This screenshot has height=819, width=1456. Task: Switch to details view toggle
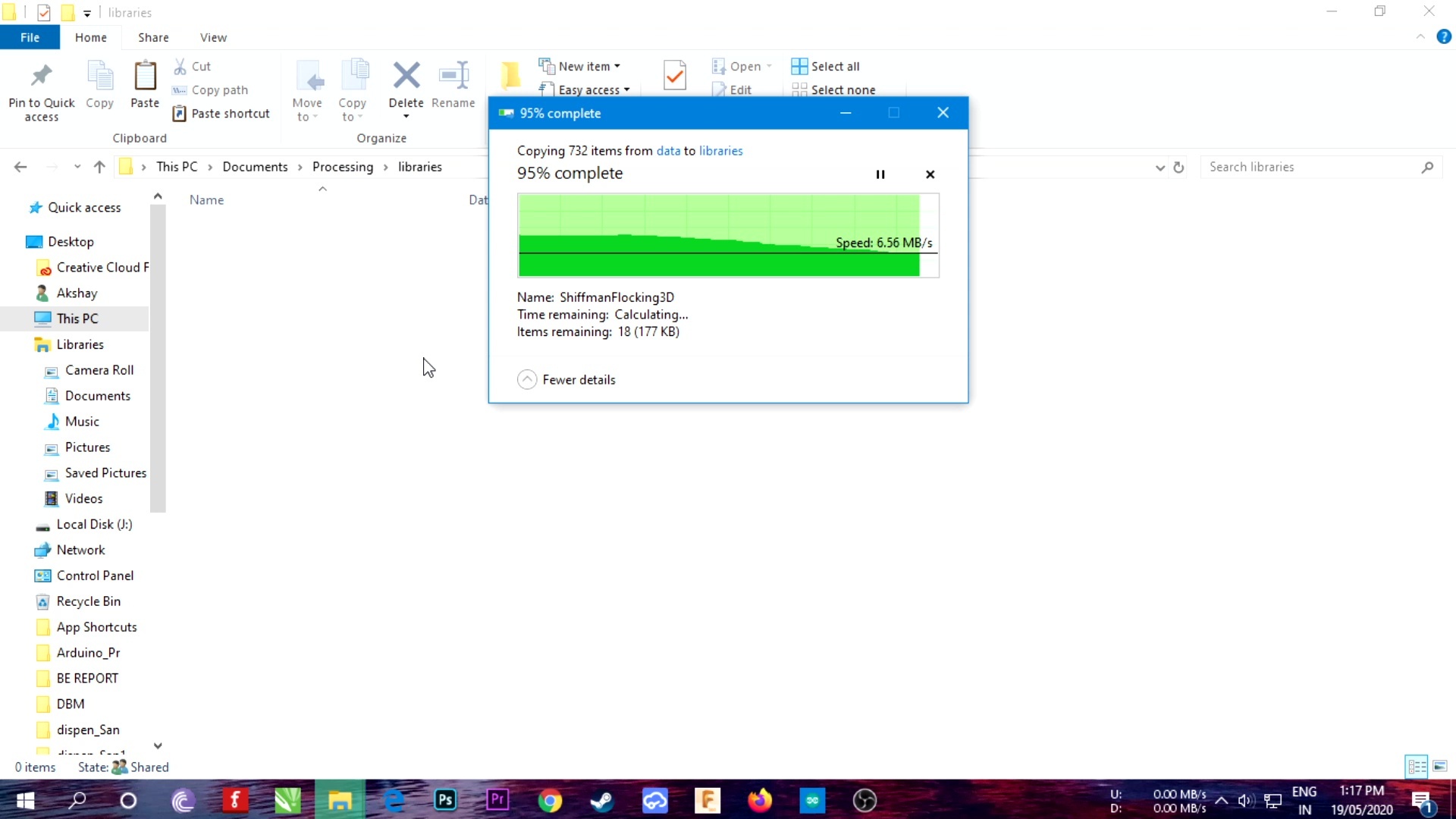coord(1416,767)
